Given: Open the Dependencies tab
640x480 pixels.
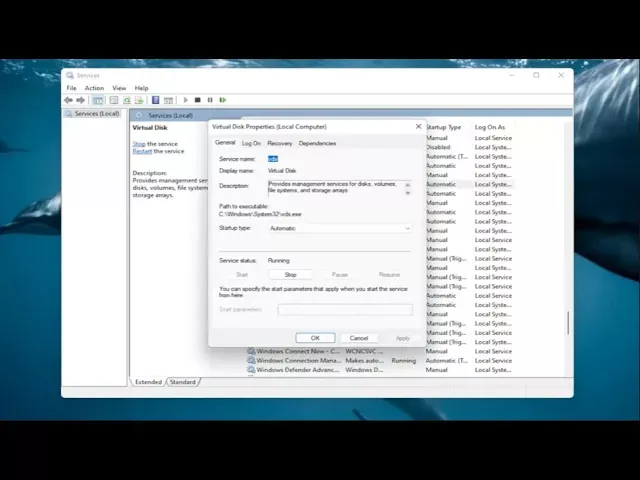Looking at the screenshot, I should tap(317, 143).
